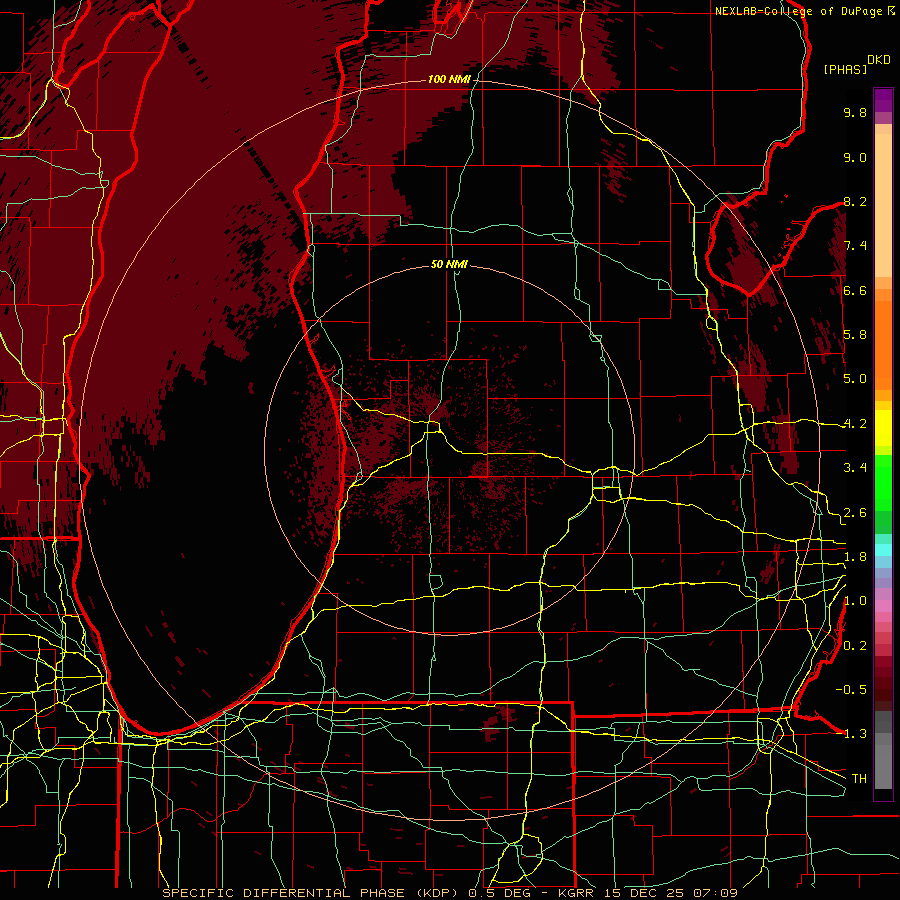
Task: Click the [PHAS] units label
Action: (x=845, y=69)
